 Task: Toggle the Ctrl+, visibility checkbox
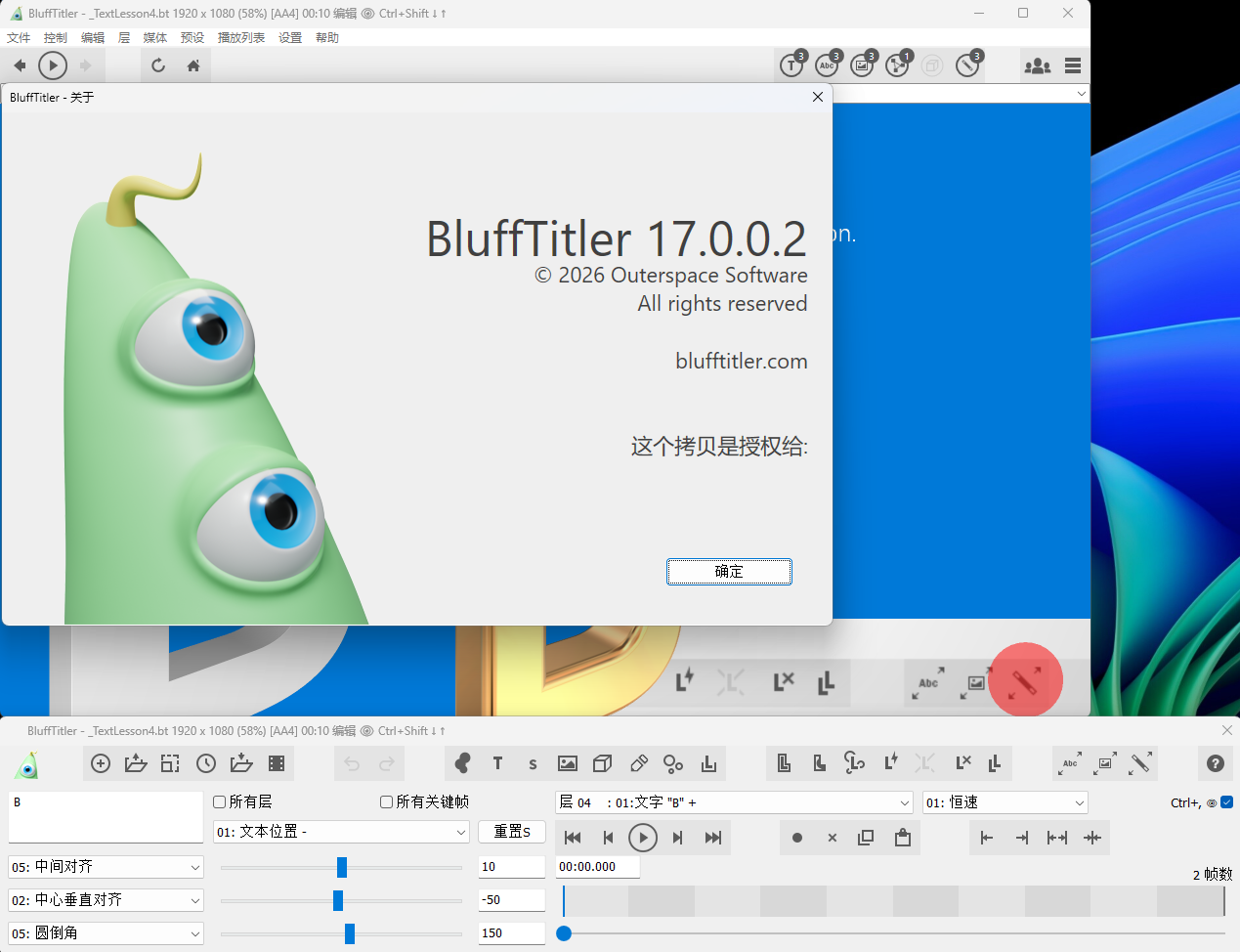pyautogui.click(x=1226, y=802)
